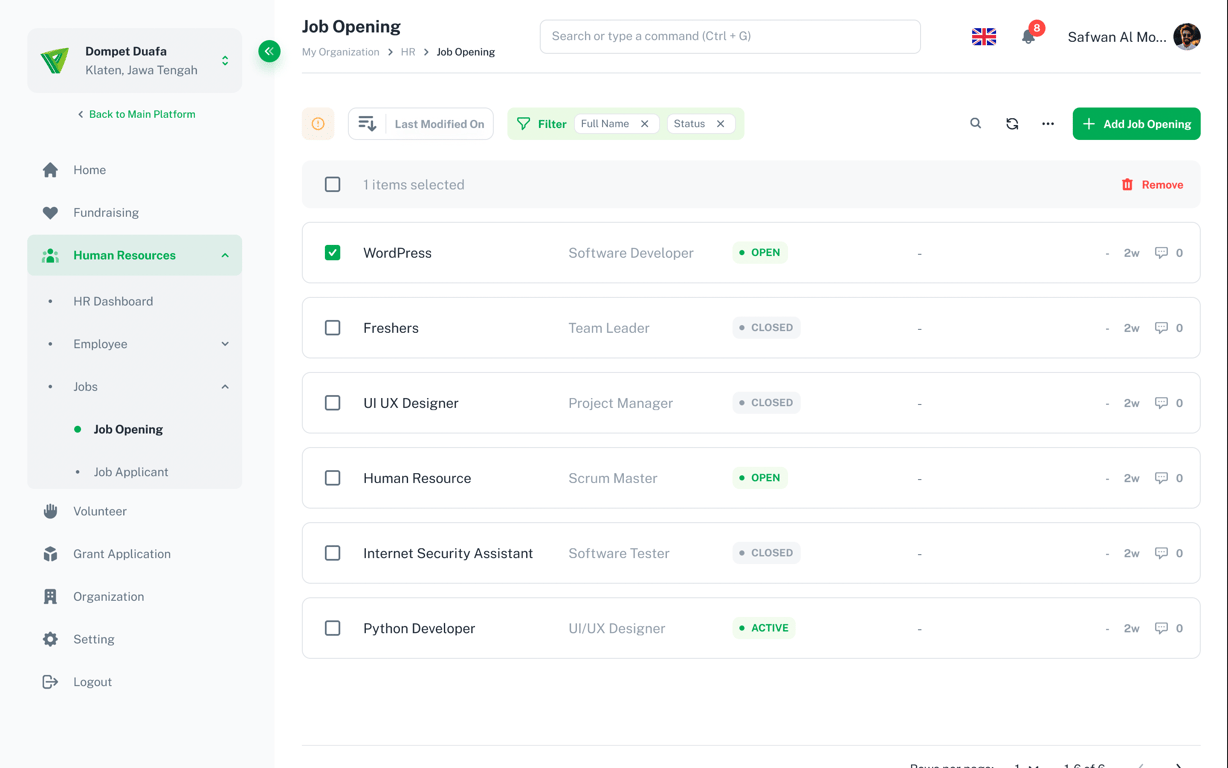Click the refresh list icon

click(1012, 124)
